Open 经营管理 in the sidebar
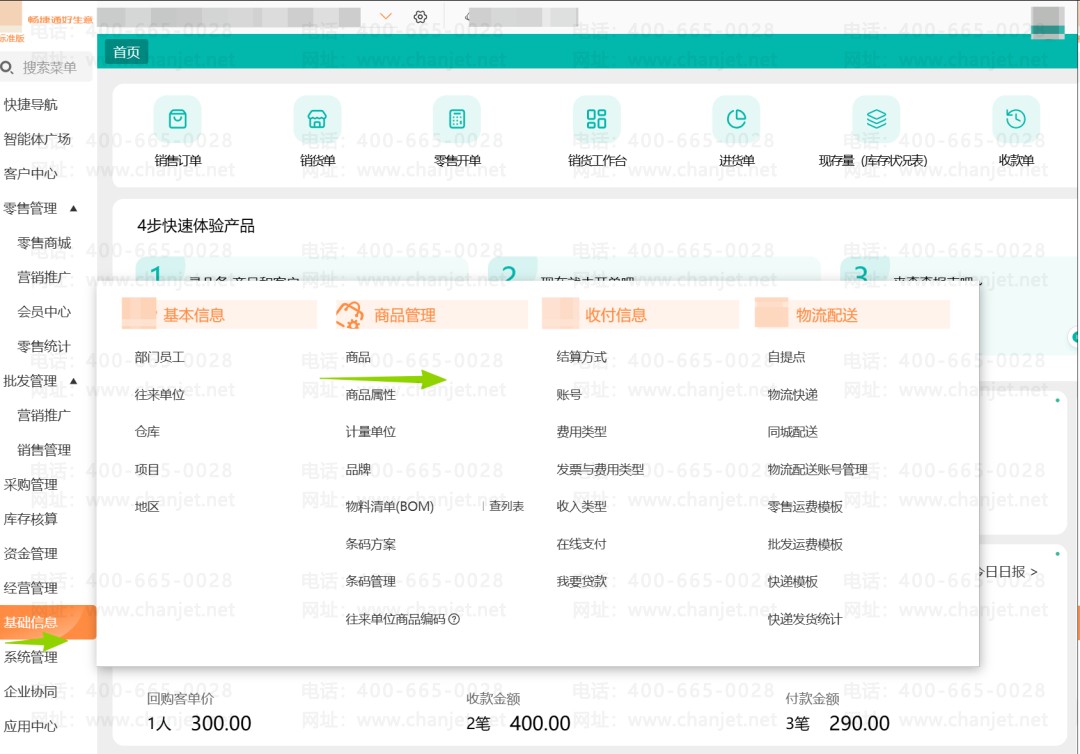Image resolution: width=1080 pixels, height=754 pixels. pyautogui.click(x=30, y=588)
